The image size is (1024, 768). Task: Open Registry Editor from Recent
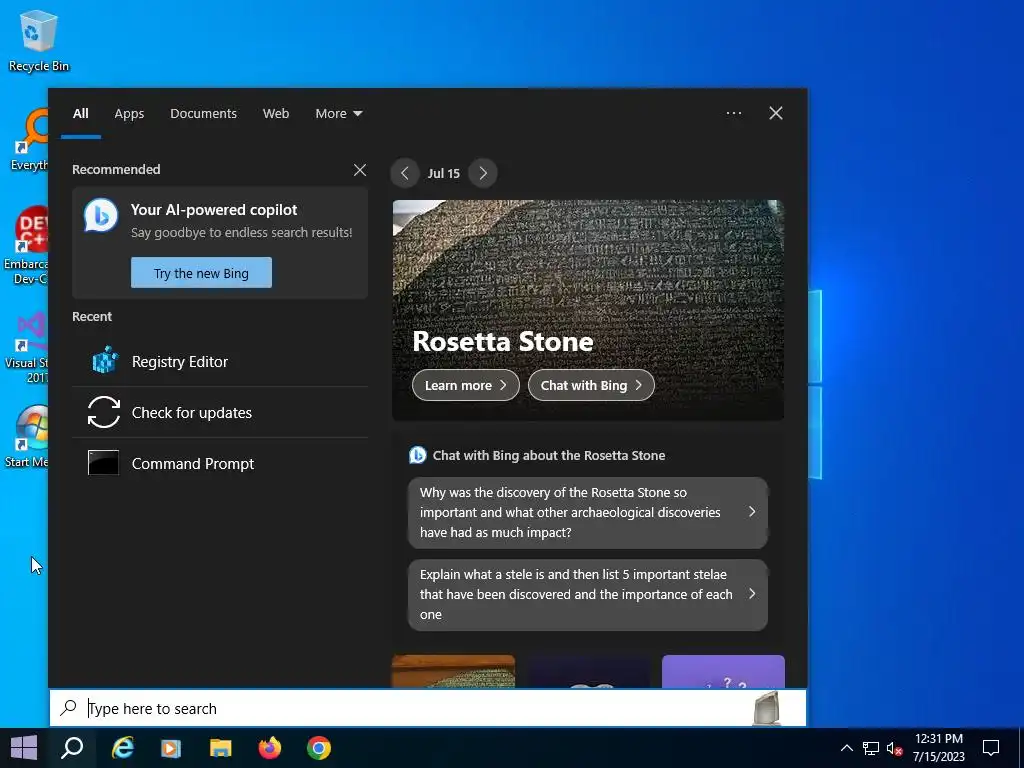click(x=220, y=361)
